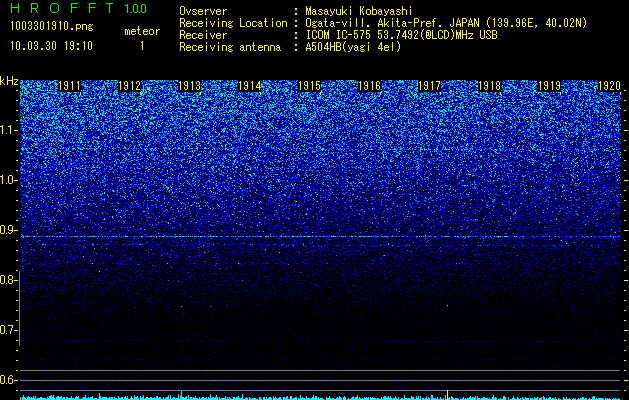Image resolution: width=629 pixels, height=400 pixels.
Task: Click the A504HB(yagi 4el) antenna text
Action: click(x=353, y=47)
